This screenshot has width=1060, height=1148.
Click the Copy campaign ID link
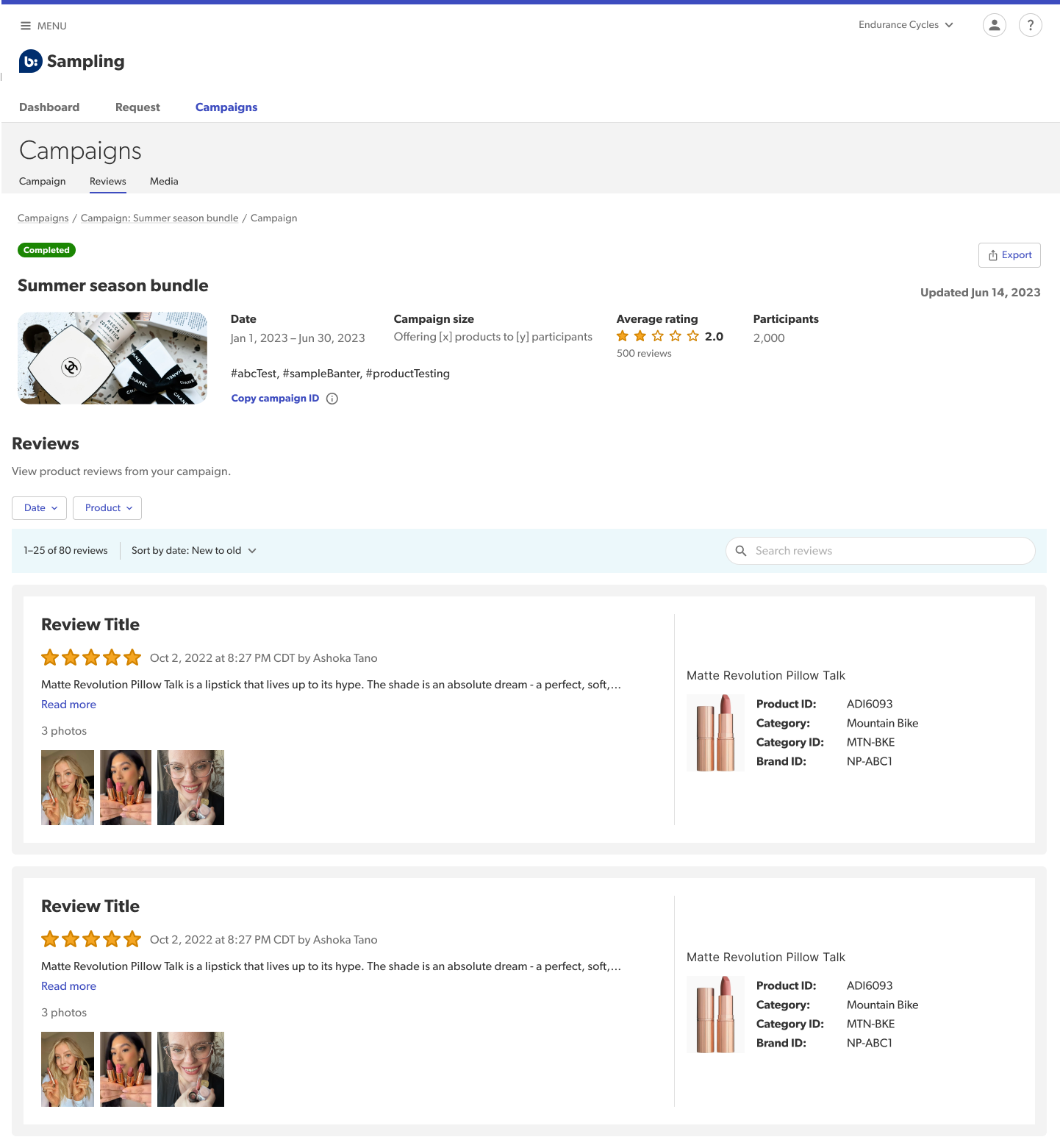(275, 399)
